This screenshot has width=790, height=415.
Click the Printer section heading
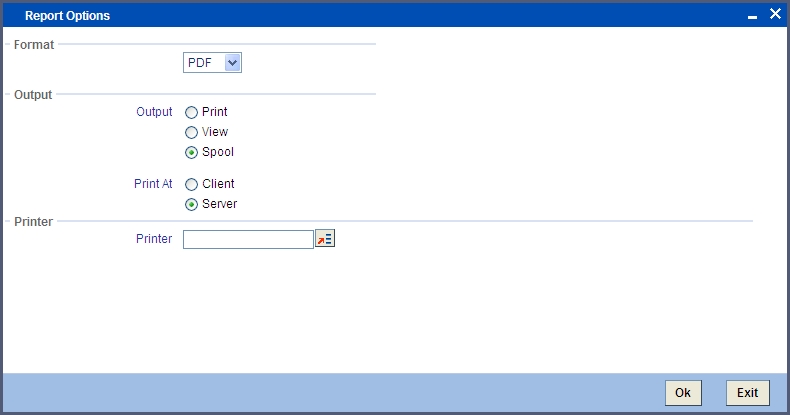click(x=33, y=222)
